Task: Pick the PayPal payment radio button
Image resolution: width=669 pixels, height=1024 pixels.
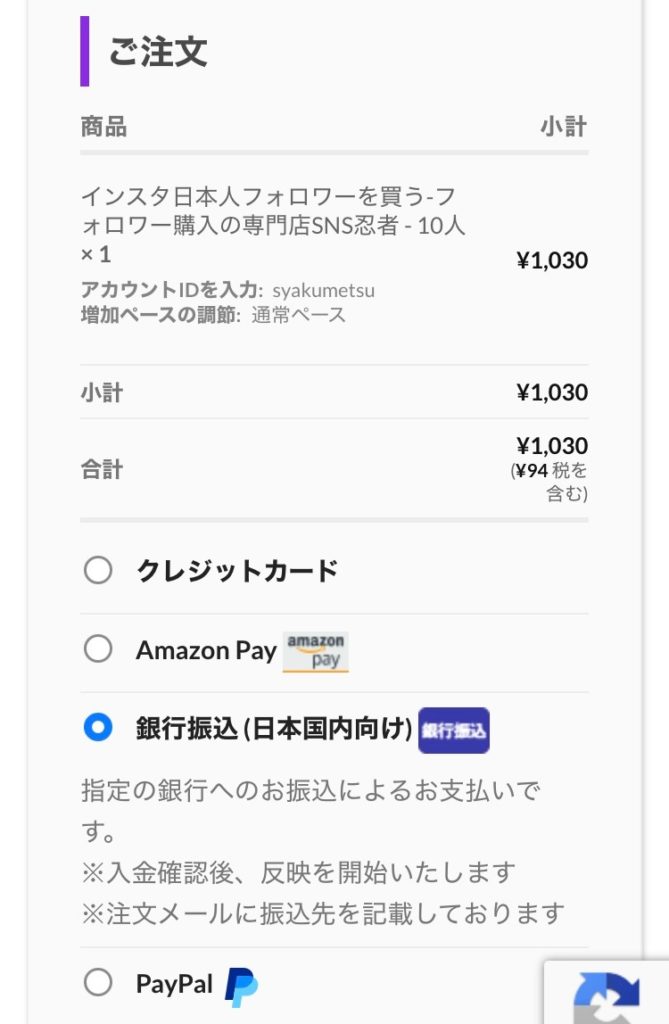Action: click(x=98, y=983)
